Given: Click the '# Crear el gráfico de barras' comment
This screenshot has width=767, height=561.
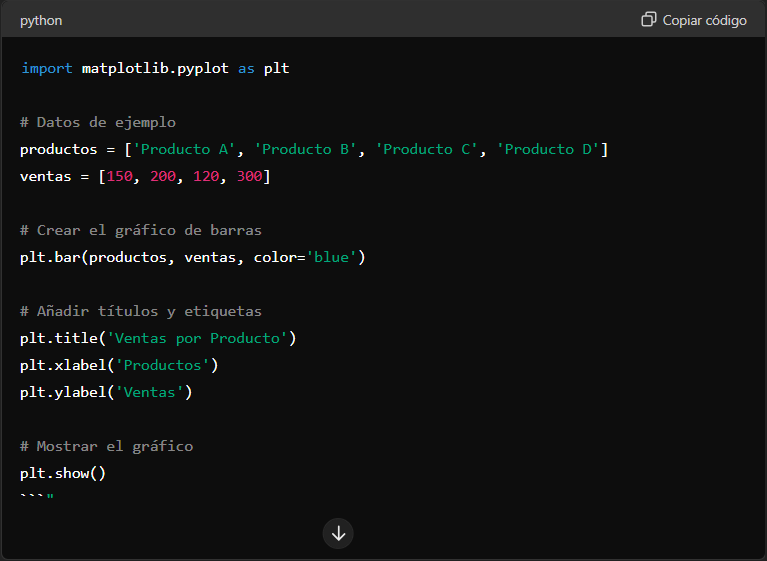Looking at the screenshot, I should pyautogui.click(x=141, y=230).
